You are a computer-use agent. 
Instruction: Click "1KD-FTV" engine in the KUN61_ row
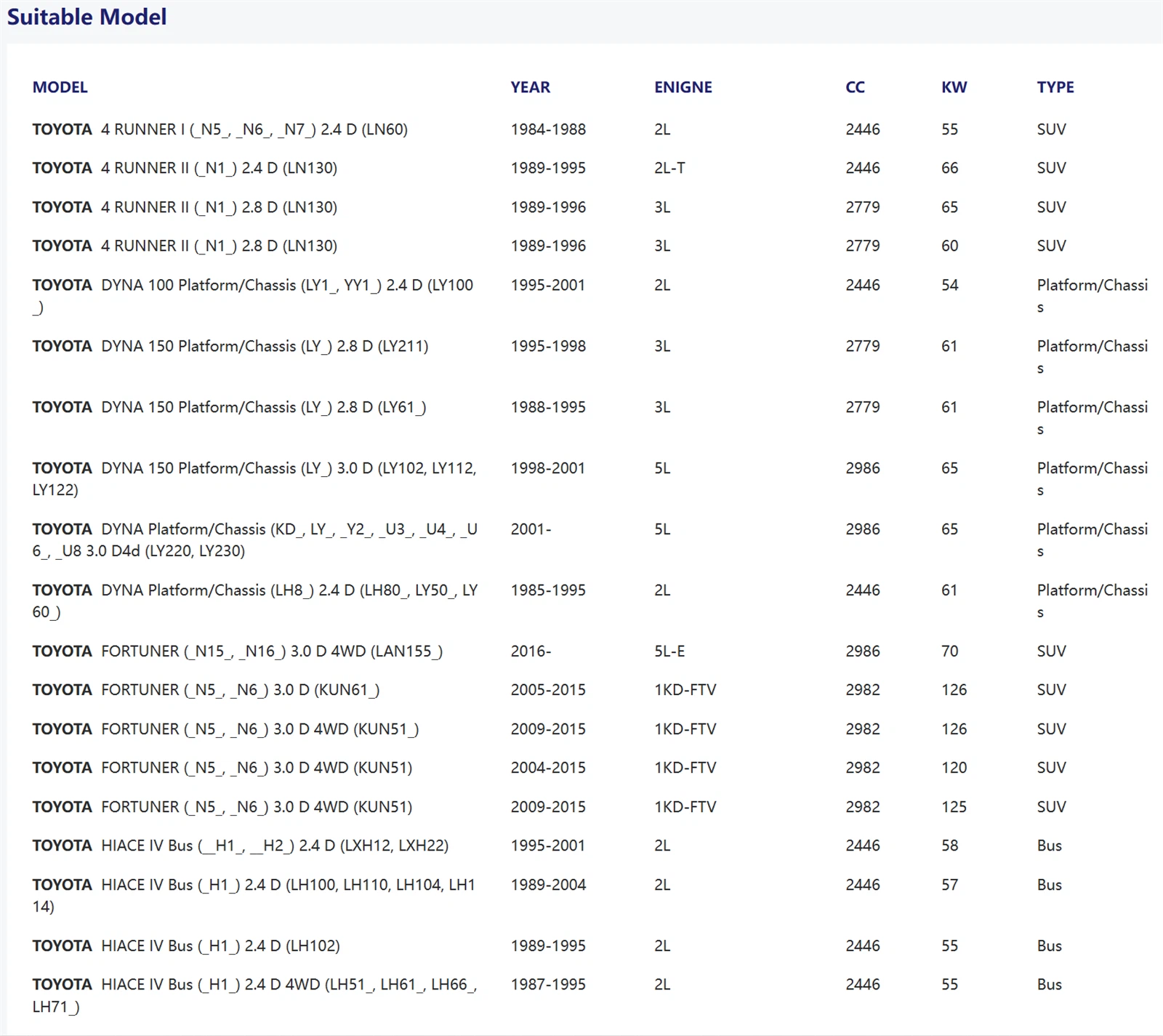tap(685, 690)
